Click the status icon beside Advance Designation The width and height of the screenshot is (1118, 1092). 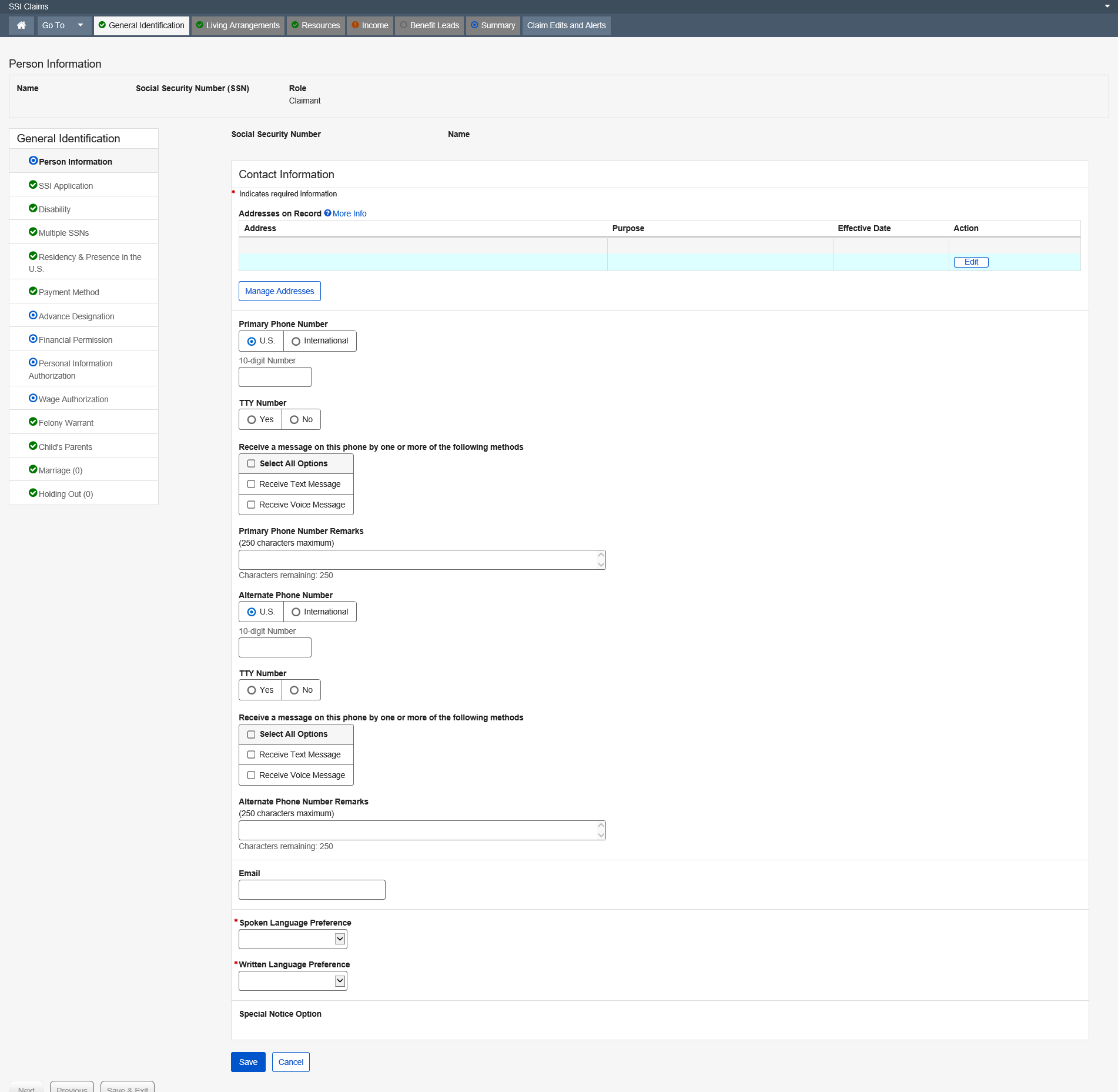pos(33,315)
